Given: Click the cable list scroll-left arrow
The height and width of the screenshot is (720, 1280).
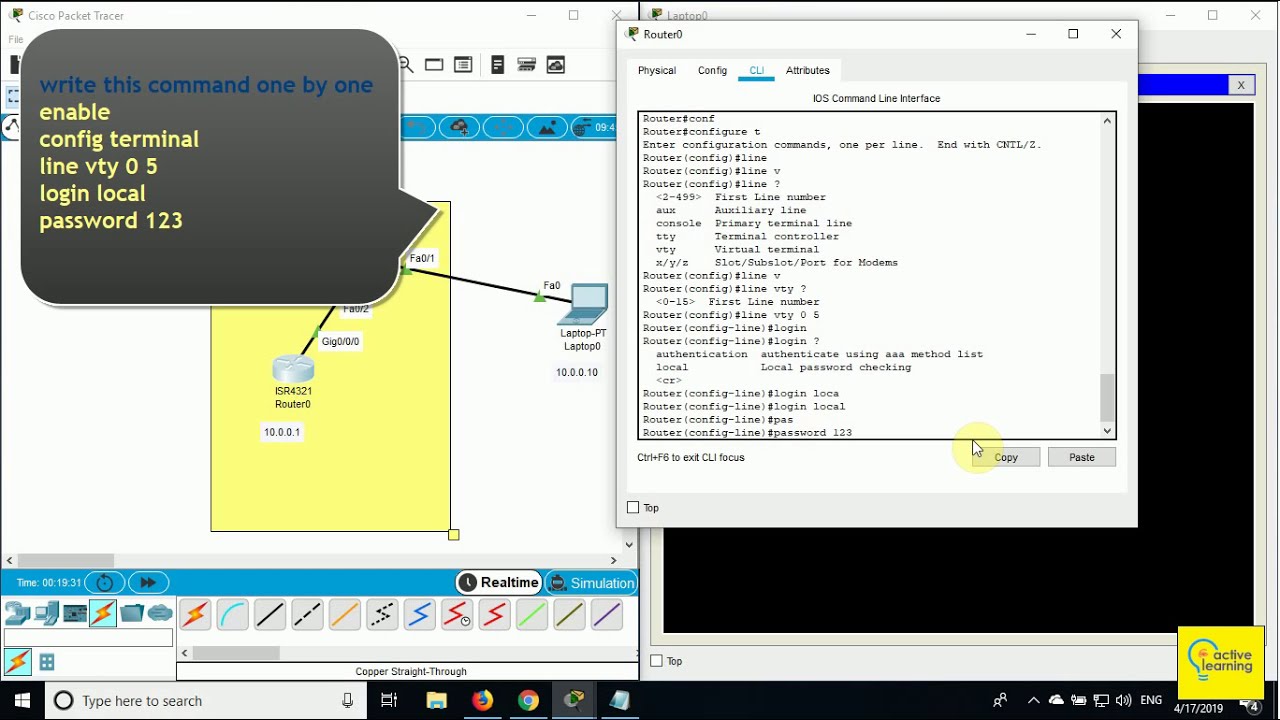Looking at the screenshot, I should (184, 653).
